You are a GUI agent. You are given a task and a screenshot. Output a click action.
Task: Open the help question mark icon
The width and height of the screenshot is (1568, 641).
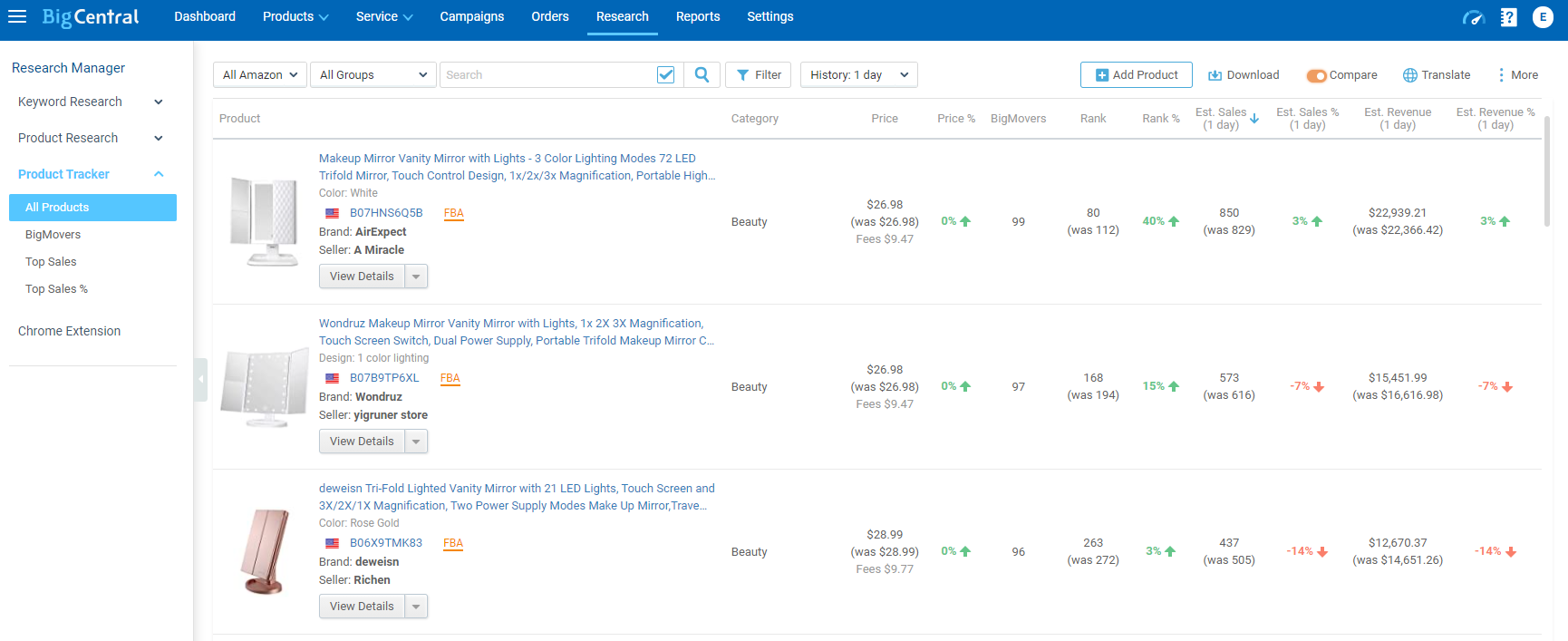[x=1508, y=17]
